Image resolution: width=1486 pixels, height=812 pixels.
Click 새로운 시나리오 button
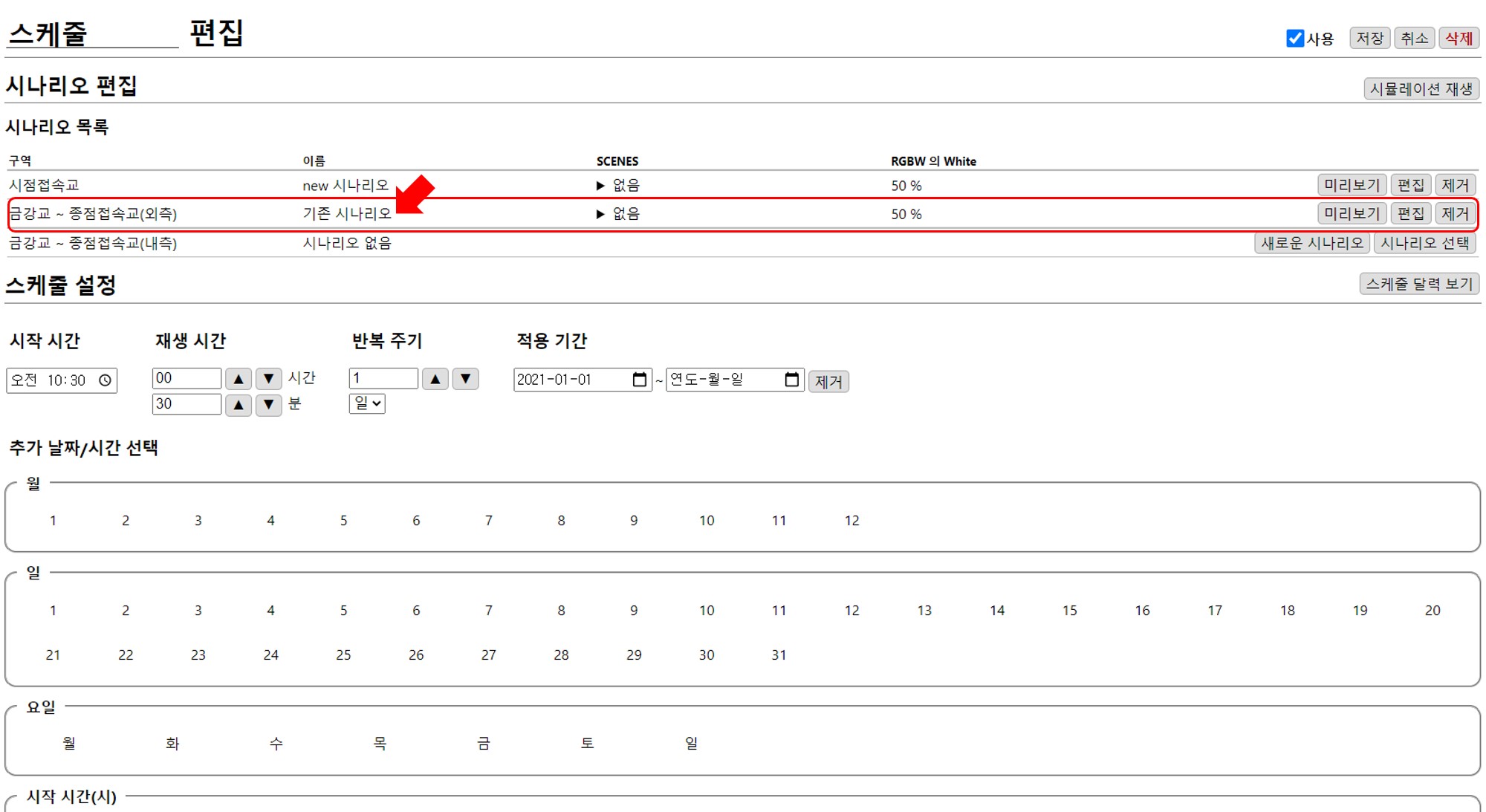point(1312,243)
